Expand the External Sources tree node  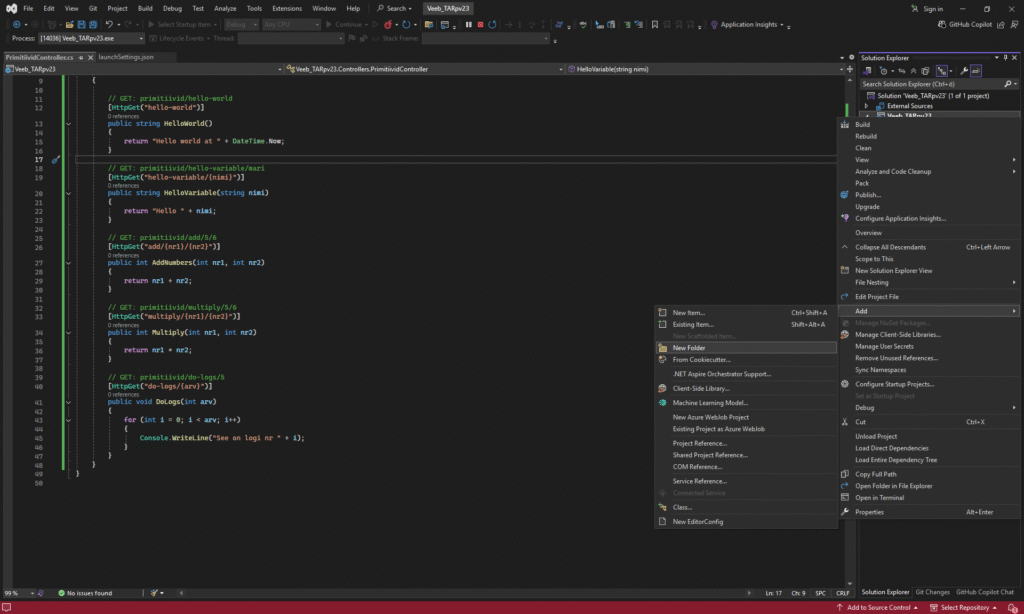point(867,106)
